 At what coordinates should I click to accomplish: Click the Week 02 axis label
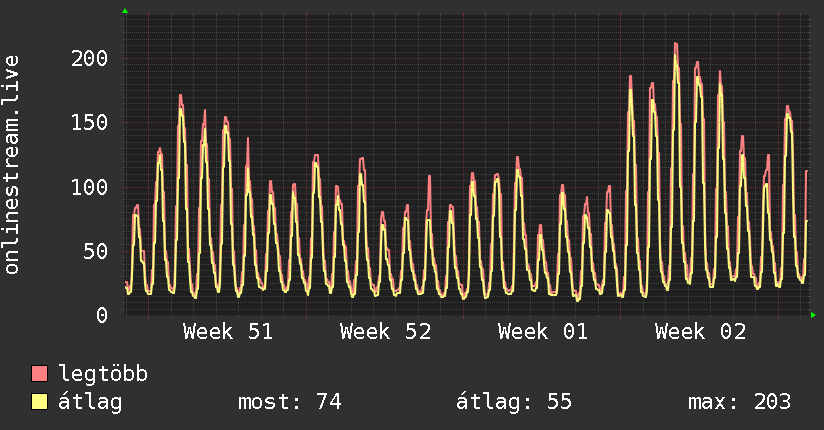tap(701, 332)
